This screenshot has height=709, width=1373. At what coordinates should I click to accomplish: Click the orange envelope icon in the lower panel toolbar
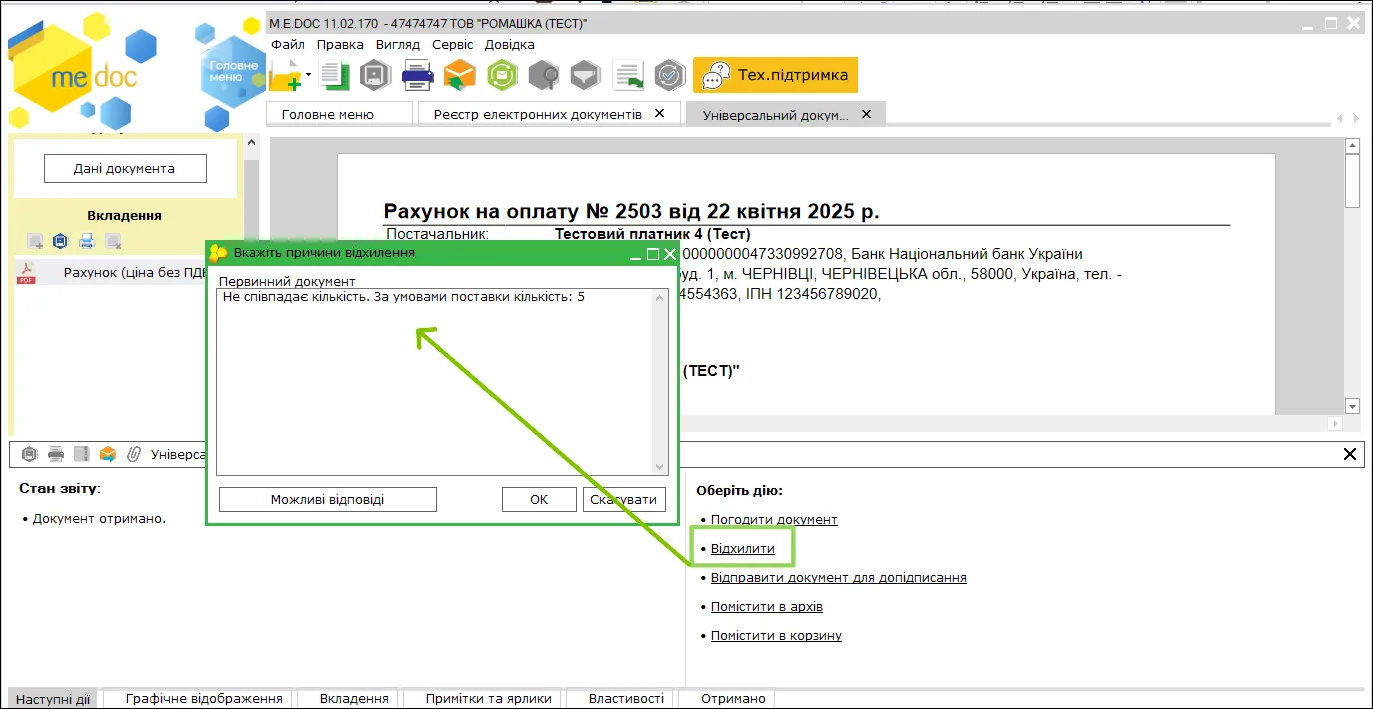click(x=108, y=454)
